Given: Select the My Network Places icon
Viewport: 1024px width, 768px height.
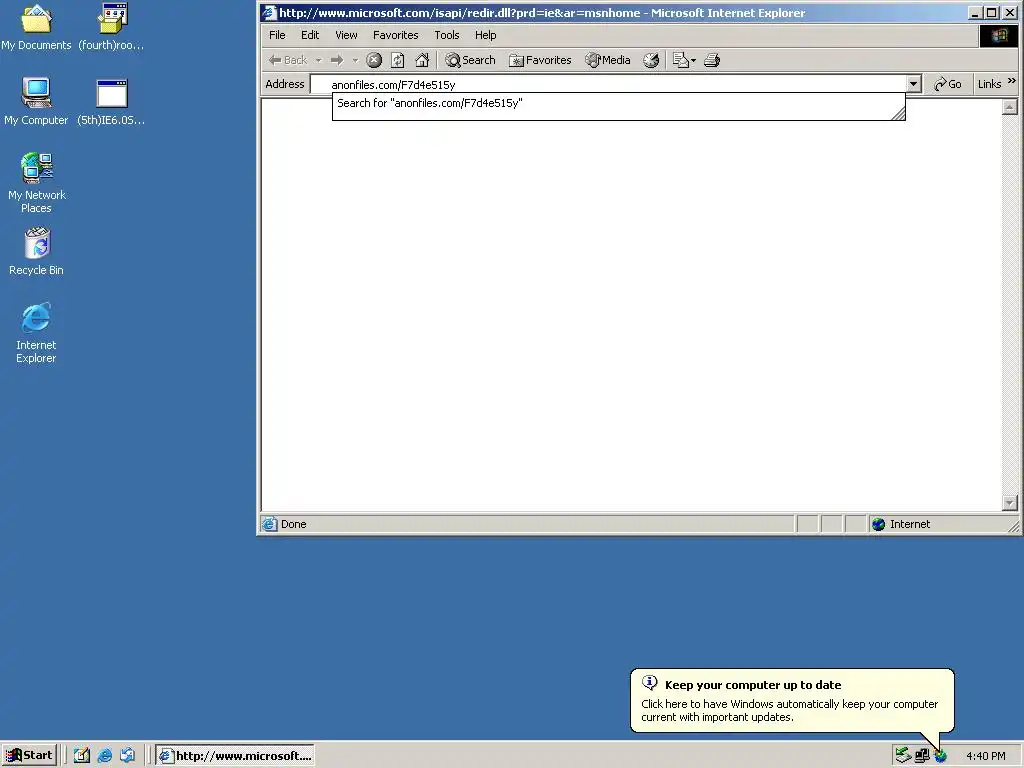Looking at the screenshot, I should point(37,183).
